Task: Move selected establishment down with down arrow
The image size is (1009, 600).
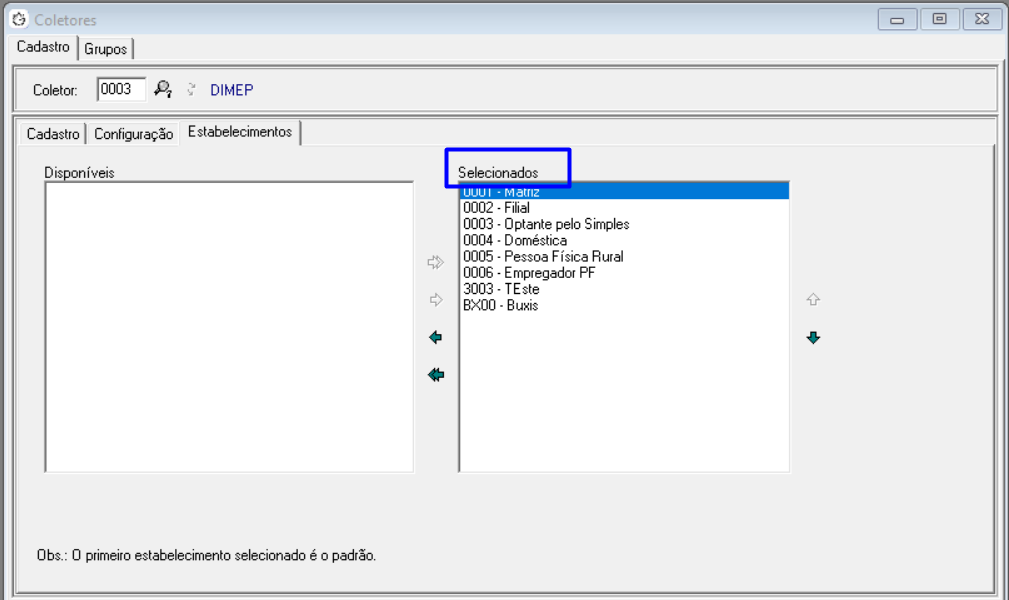Action: (x=813, y=338)
